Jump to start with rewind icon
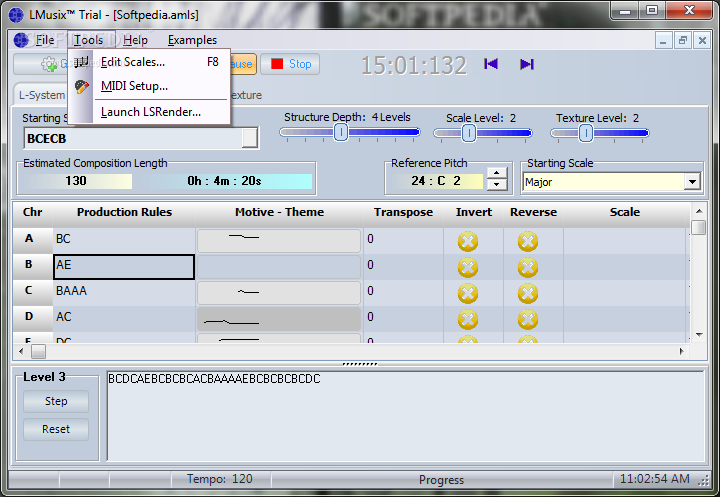720x497 pixels. (491, 64)
